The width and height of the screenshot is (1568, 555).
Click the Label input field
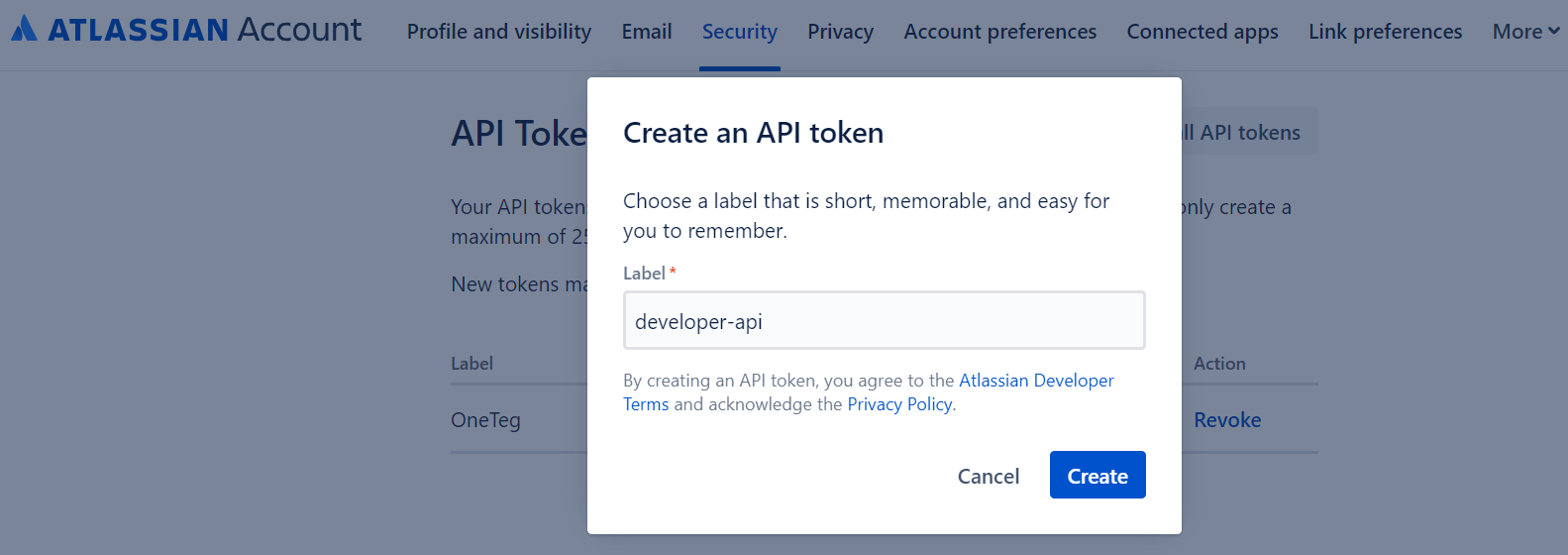point(884,321)
